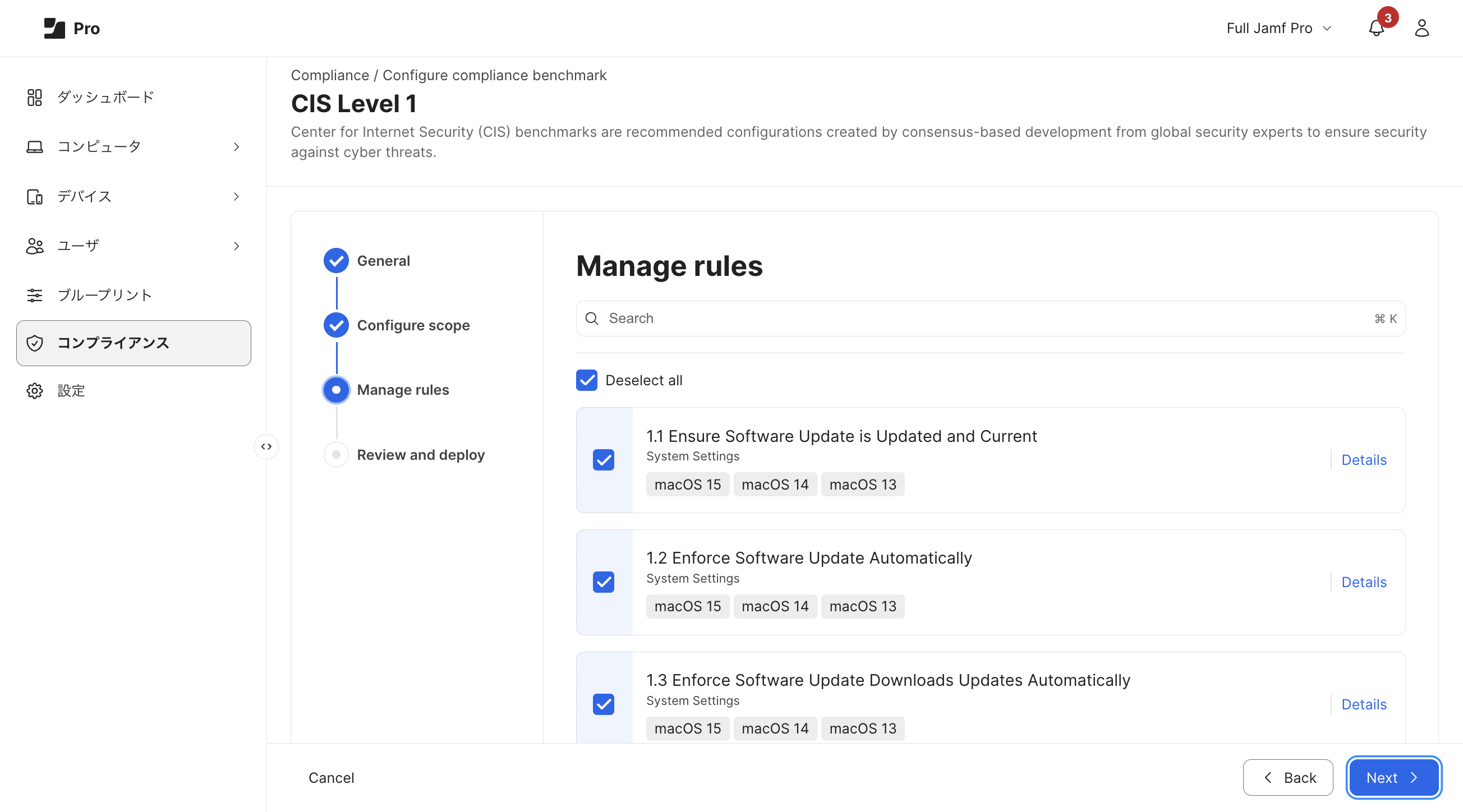Expand the コンピュータ submenu chevron
The image size is (1463, 812).
(236, 147)
